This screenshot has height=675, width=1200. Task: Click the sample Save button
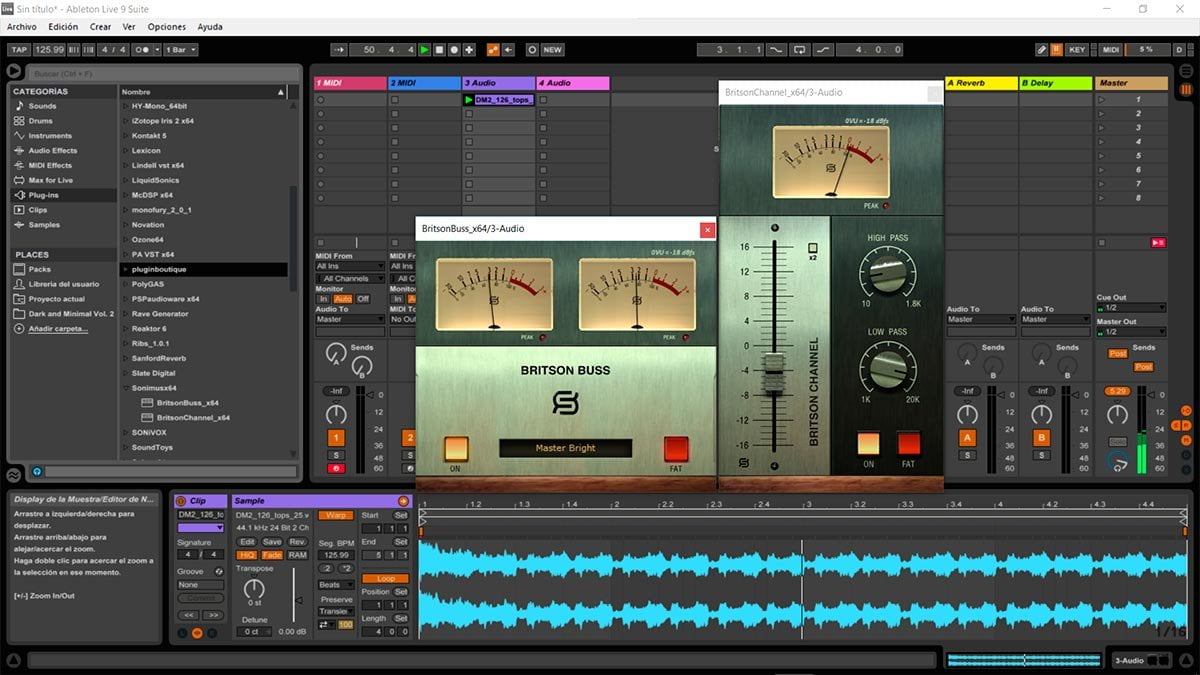click(x=272, y=542)
